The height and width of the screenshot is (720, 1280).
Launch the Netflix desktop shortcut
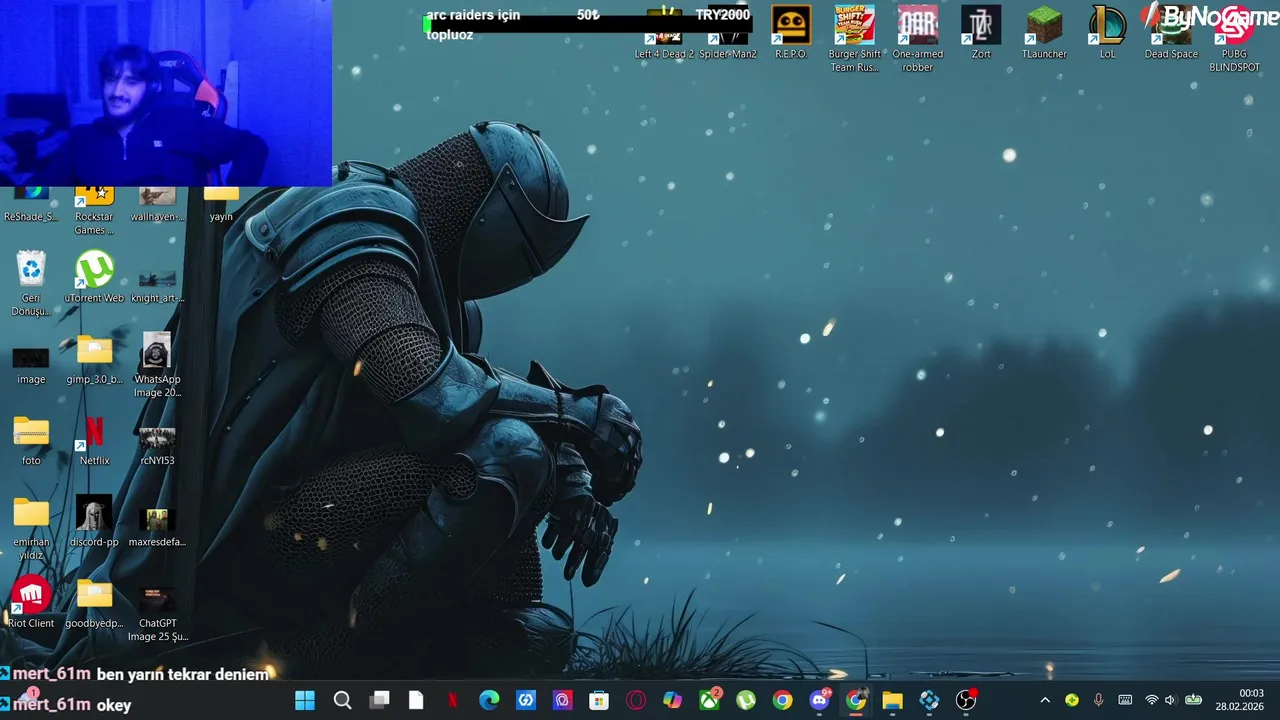point(94,441)
